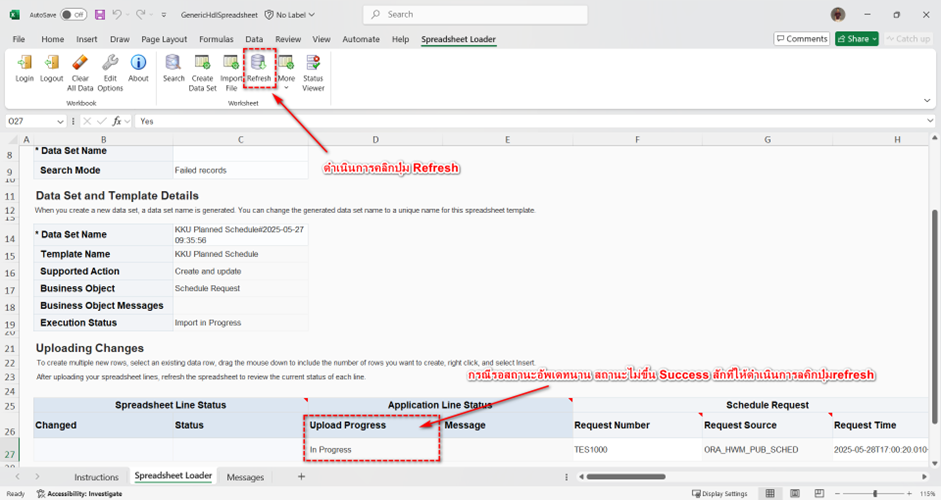Toggle the AutoSave switch
Viewport: 941px width, 500px height.
point(73,14)
